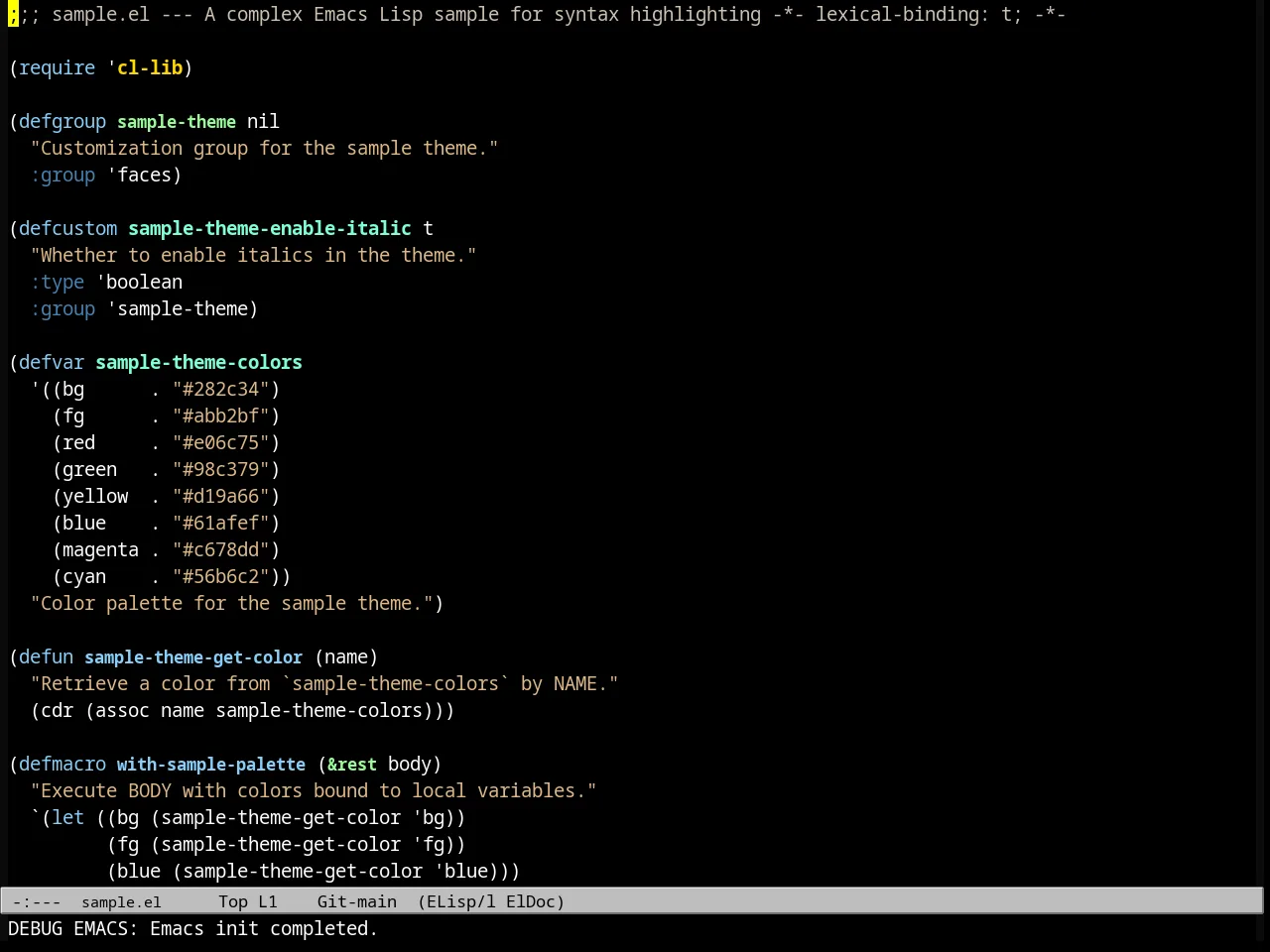Click the color string "#e06c75"

pos(220,442)
